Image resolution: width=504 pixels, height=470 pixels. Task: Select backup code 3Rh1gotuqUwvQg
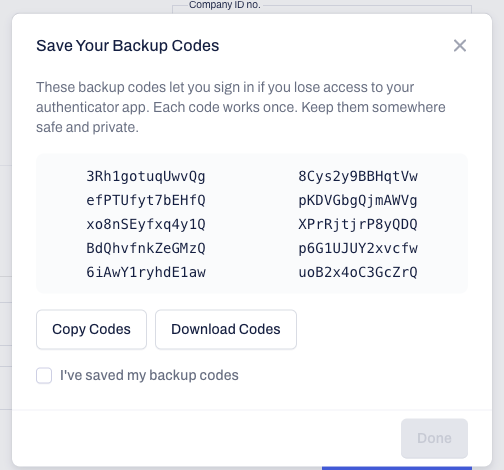click(146, 177)
